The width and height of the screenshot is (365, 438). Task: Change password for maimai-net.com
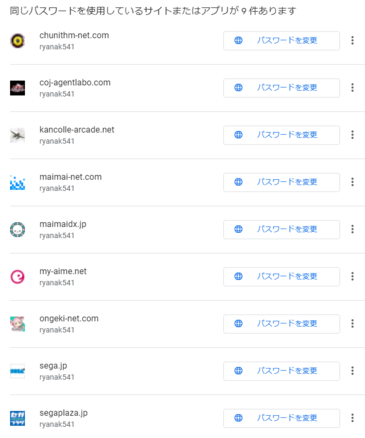(x=282, y=182)
